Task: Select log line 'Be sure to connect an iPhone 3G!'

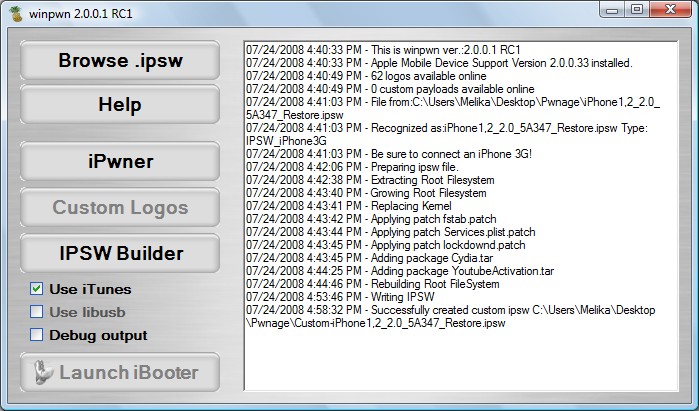Action: pyautogui.click(x=389, y=154)
